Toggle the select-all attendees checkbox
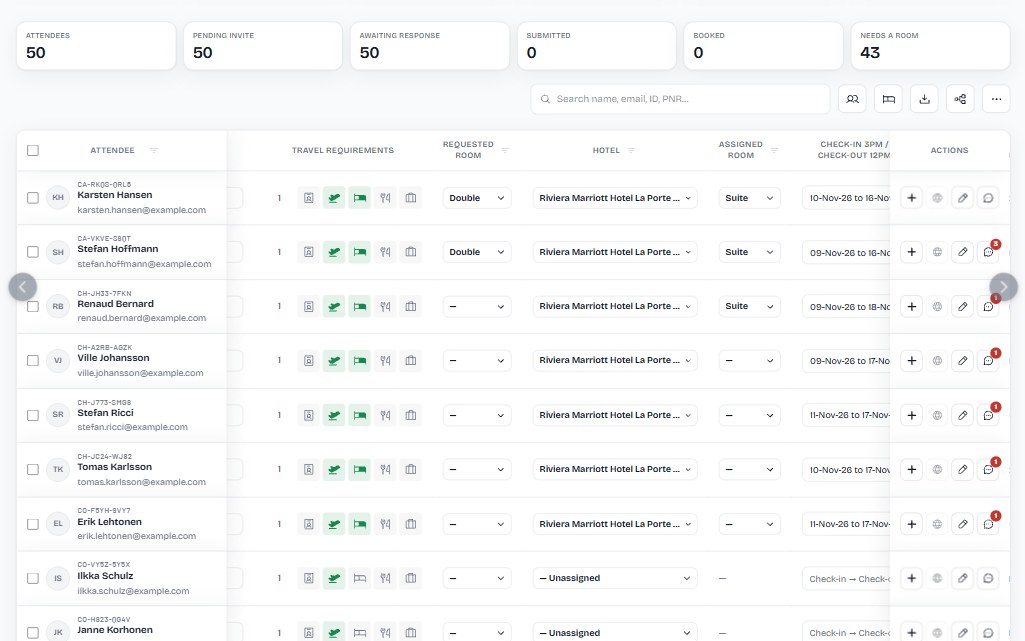The height and width of the screenshot is (641, 1025). pyautogui.click(x=33, y=150)
